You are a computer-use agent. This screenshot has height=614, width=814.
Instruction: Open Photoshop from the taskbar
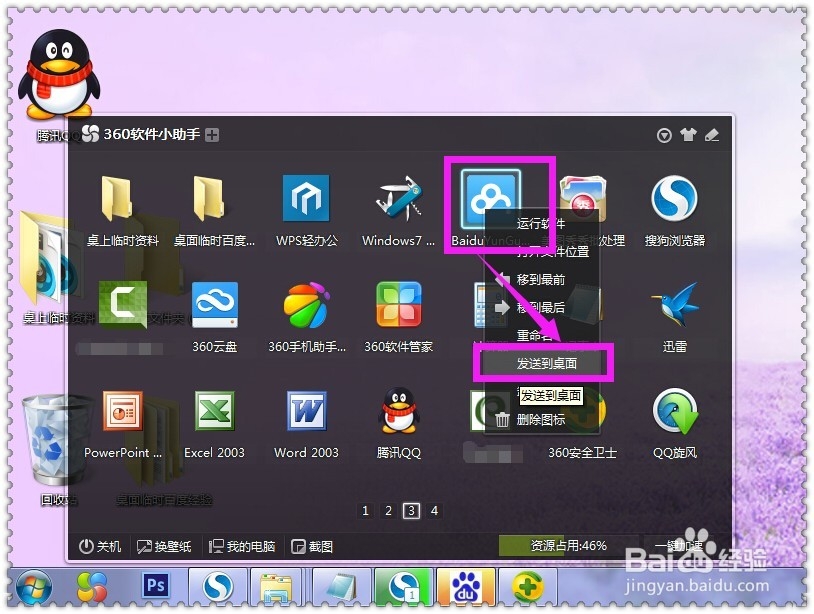pyautogui.click(x=156, y=586)
